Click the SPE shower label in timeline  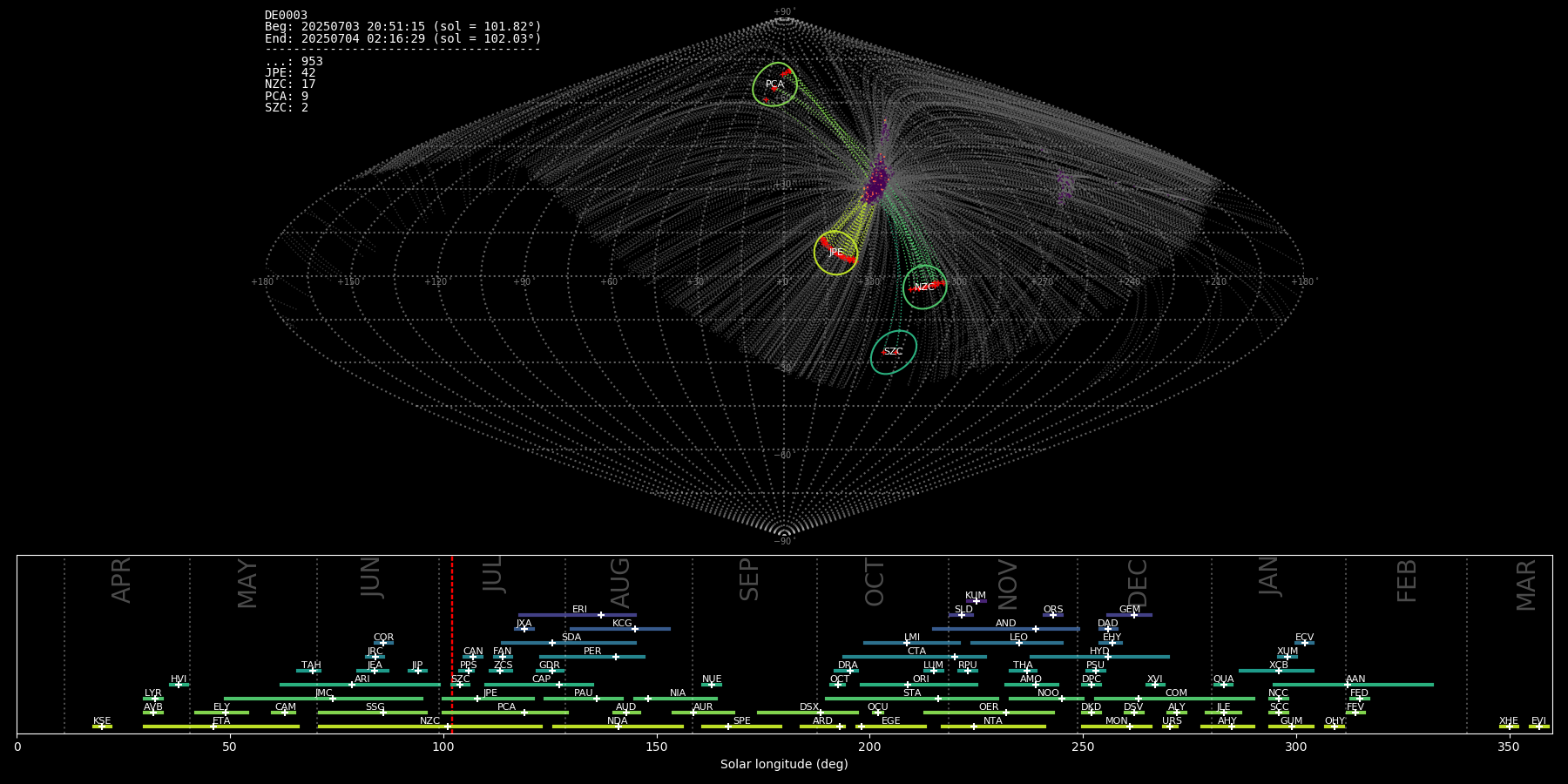point(741,720)
